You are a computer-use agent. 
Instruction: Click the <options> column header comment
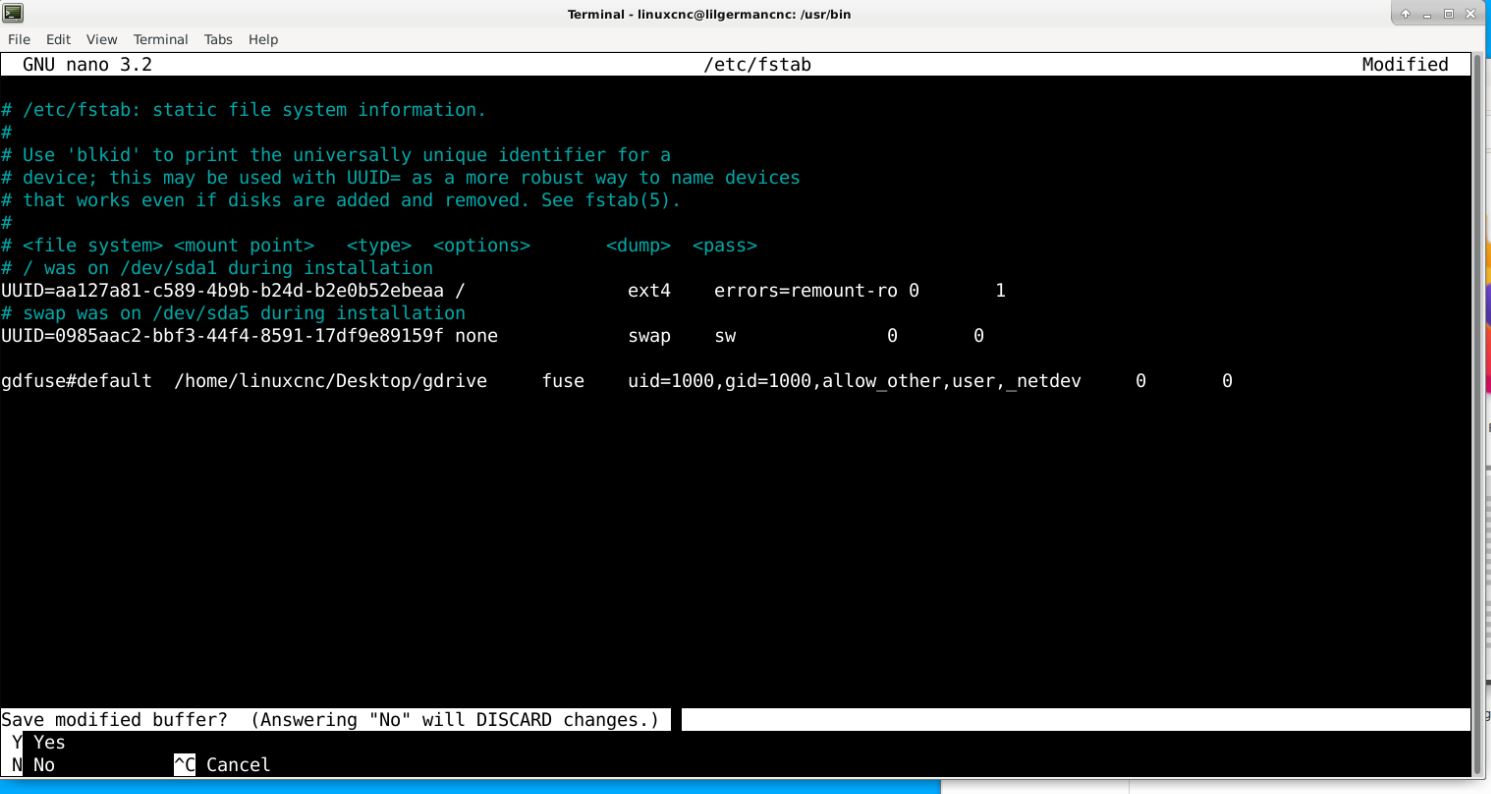[482, 246]
